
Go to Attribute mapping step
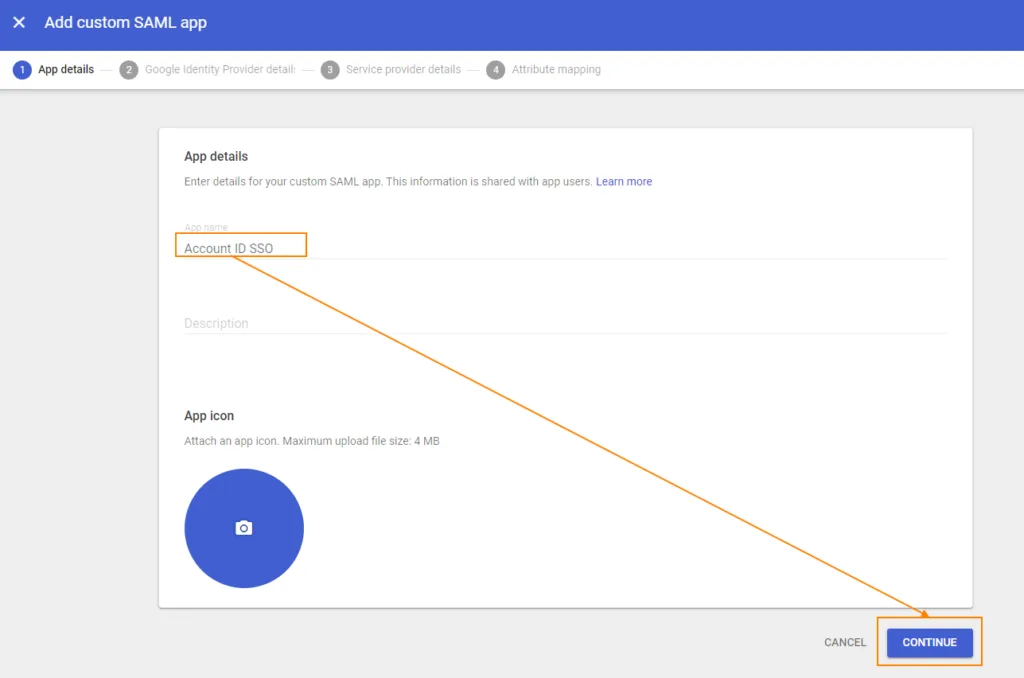pyautogui.click(x=556, y=69)
